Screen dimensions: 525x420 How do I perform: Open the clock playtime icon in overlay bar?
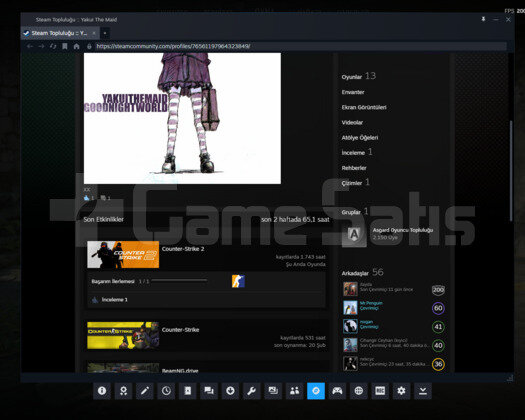[x=166, y=391]
